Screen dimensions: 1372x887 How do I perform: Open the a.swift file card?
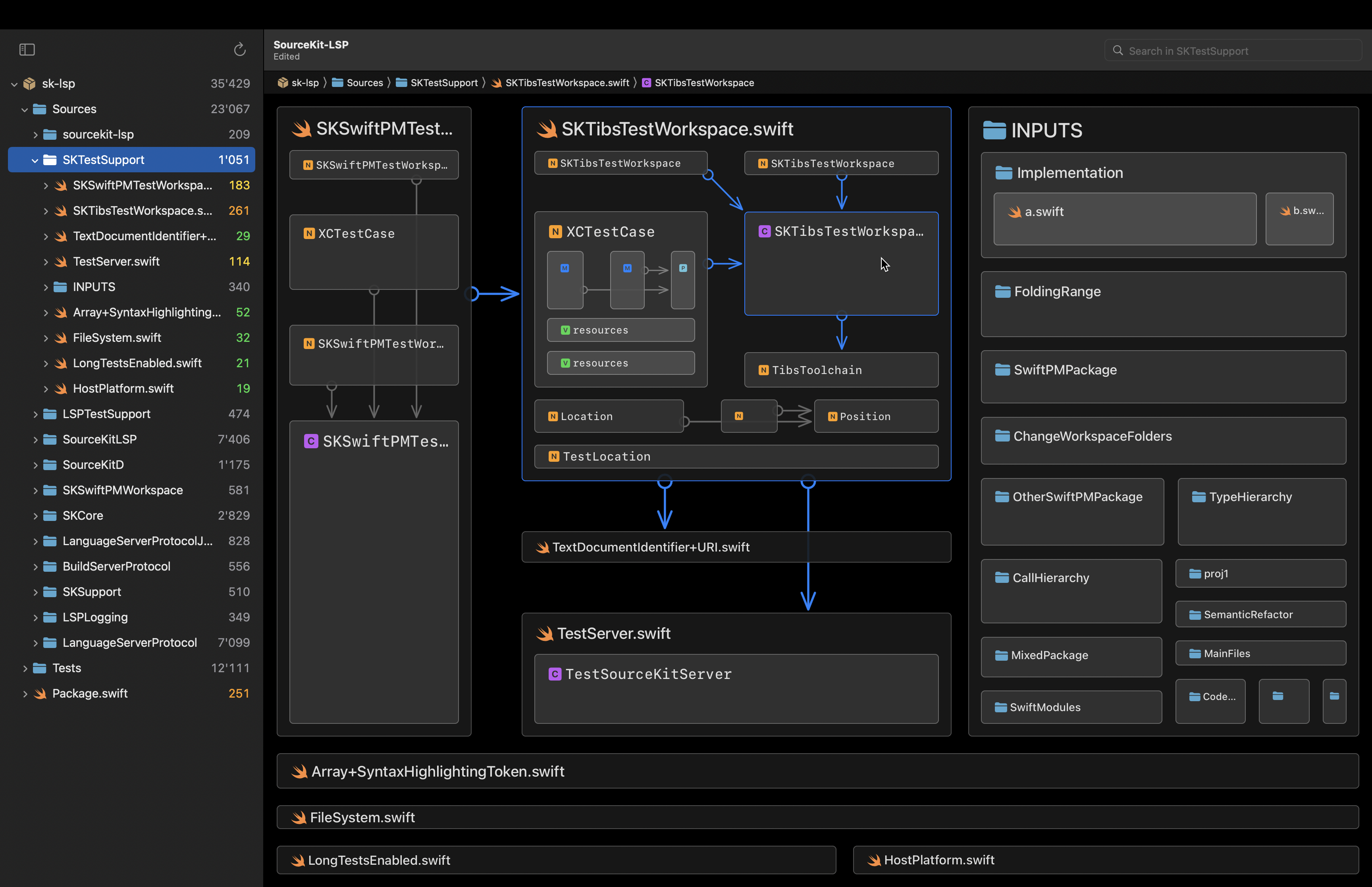(1124, 219)
